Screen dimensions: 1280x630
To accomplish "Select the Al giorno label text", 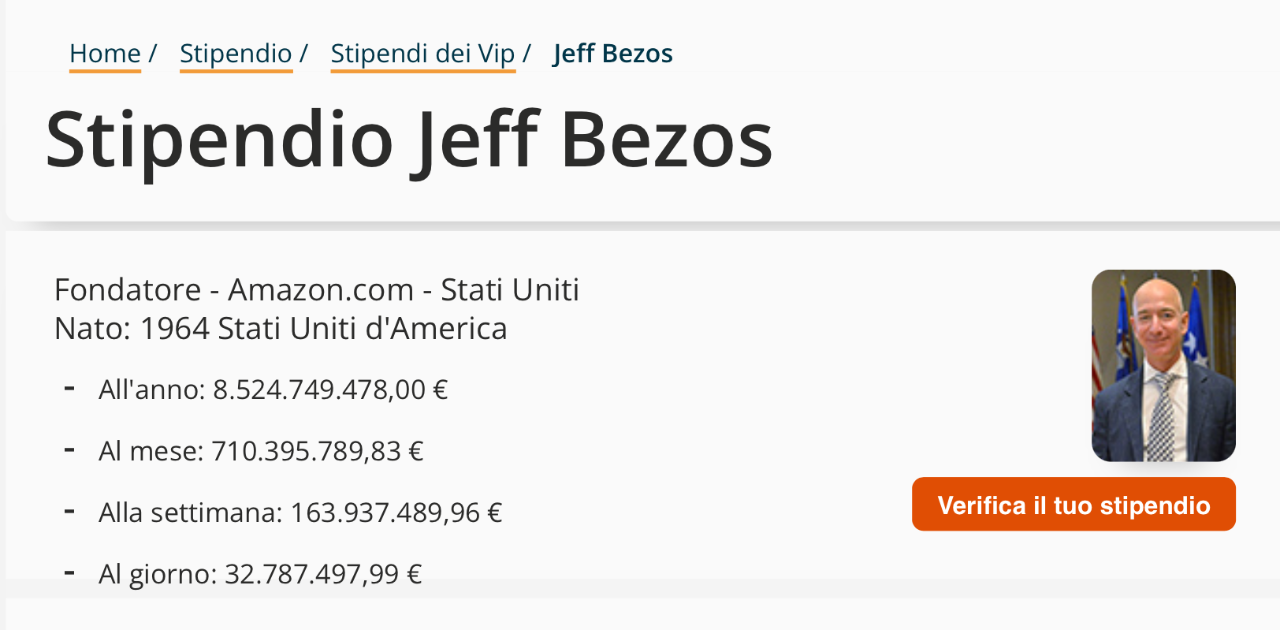I will point(158,575).
